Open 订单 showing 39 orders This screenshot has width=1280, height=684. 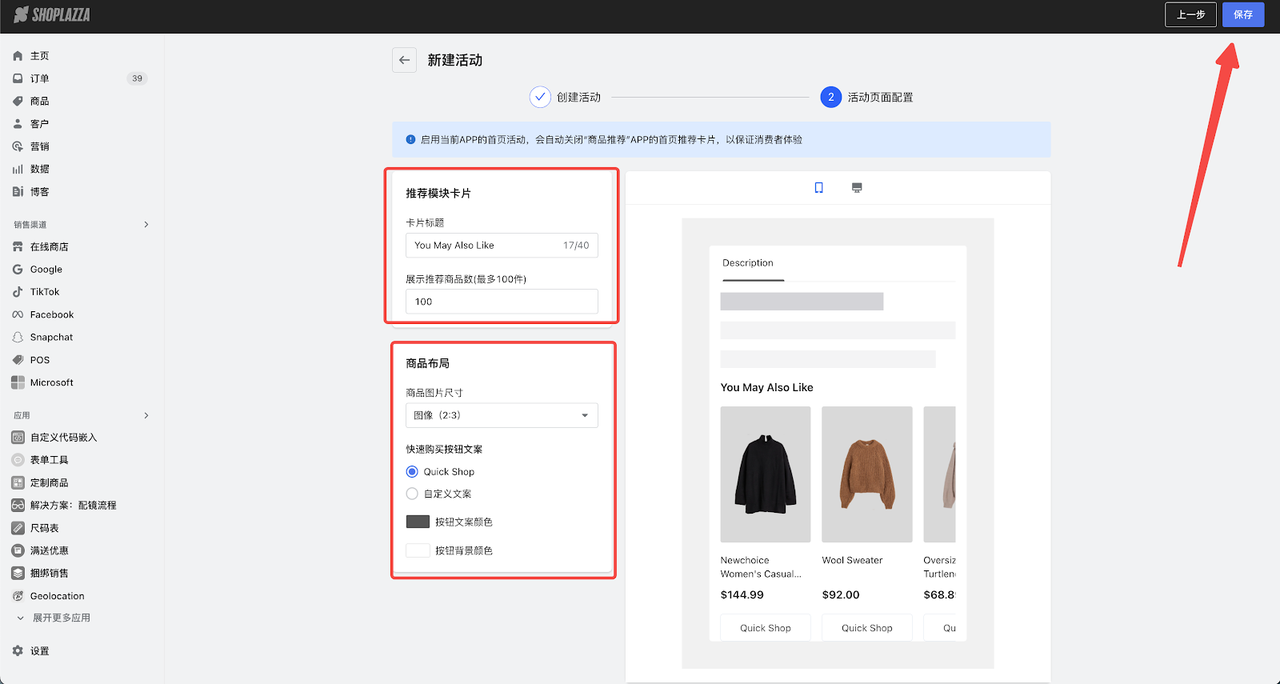35,78
